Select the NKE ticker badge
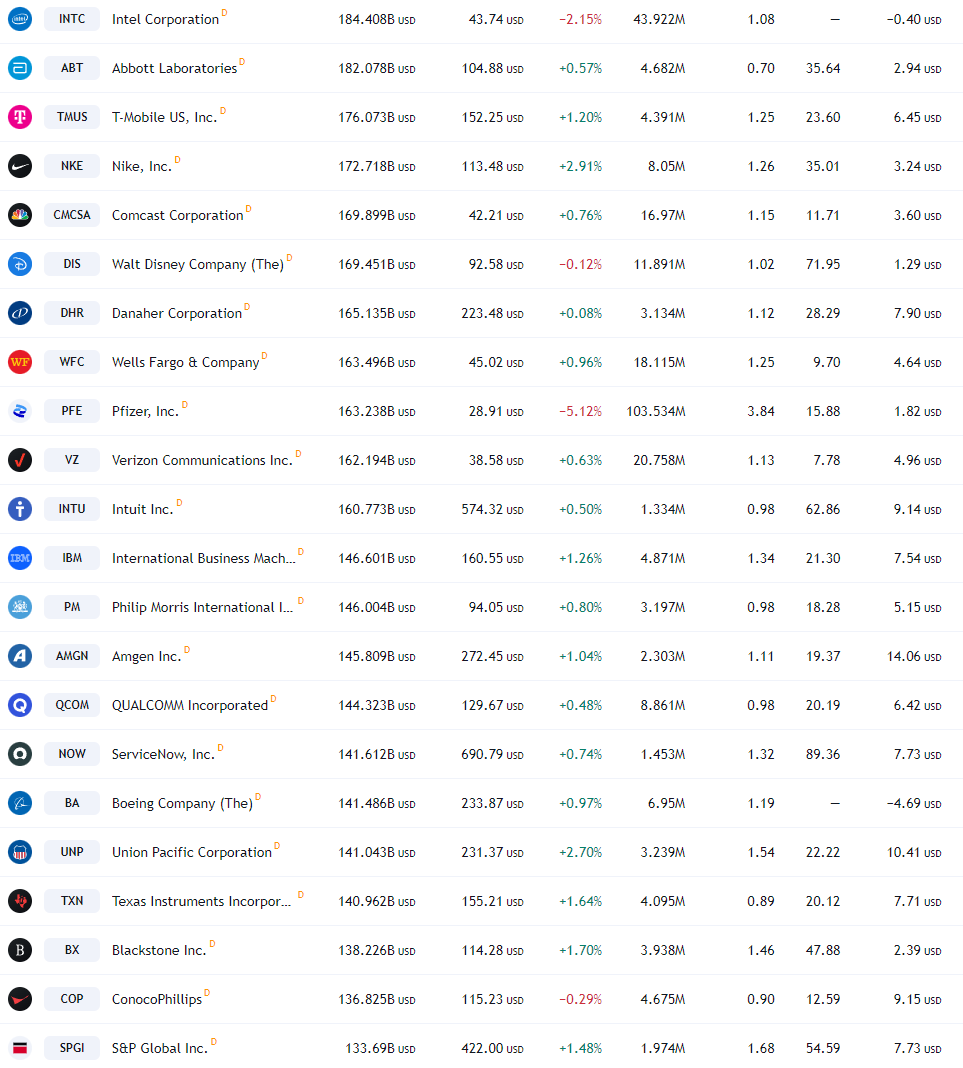The image size is (963, 1068). pos(72,166)
